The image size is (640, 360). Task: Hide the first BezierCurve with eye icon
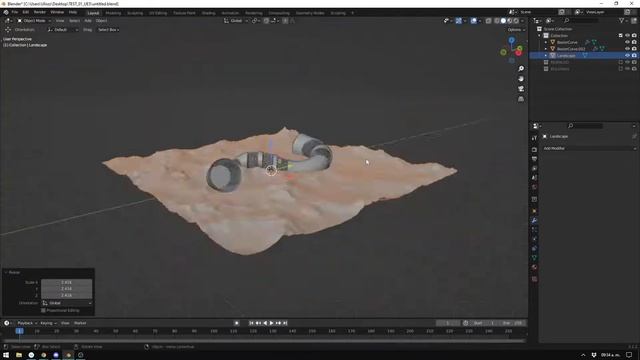tap(627, 42)
